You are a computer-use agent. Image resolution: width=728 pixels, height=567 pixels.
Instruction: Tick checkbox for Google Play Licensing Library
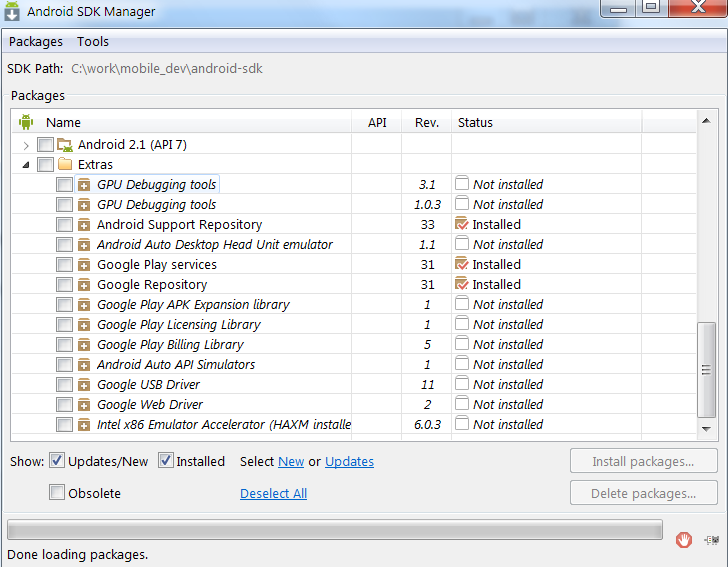click(65, 325)
